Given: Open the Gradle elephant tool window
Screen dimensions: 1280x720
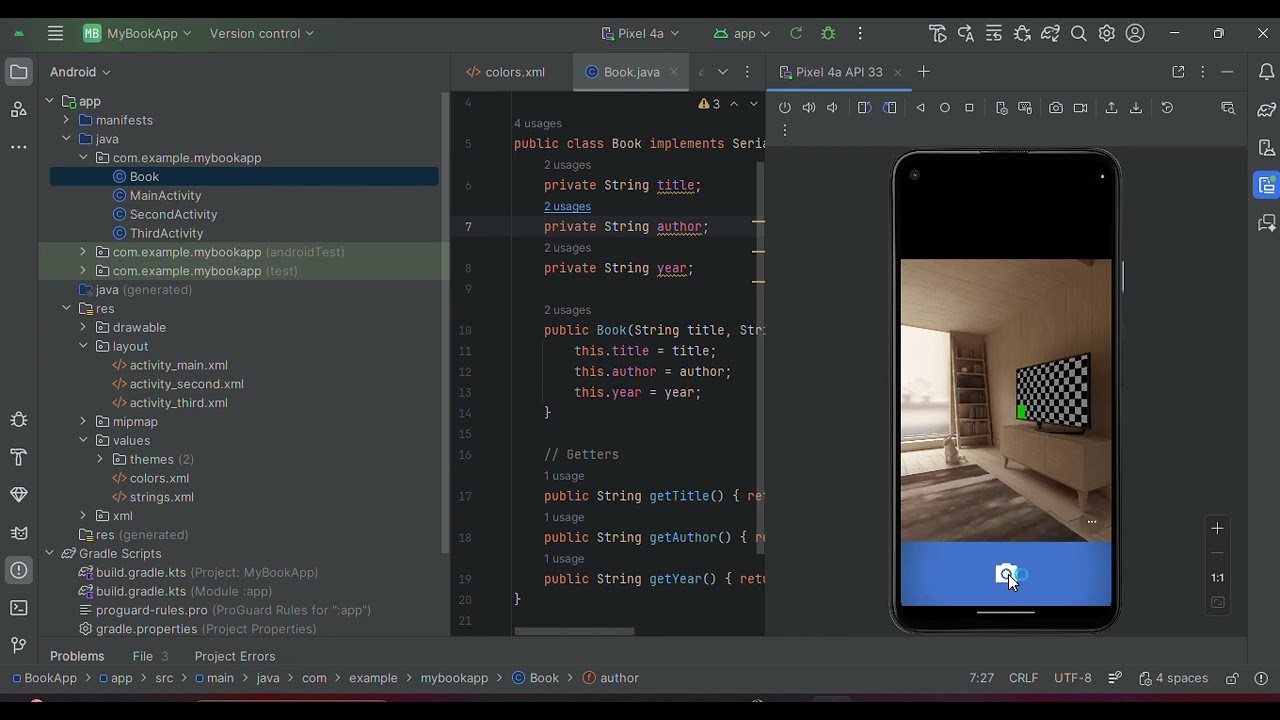Looking at the screenshot, I should 1267,110.
